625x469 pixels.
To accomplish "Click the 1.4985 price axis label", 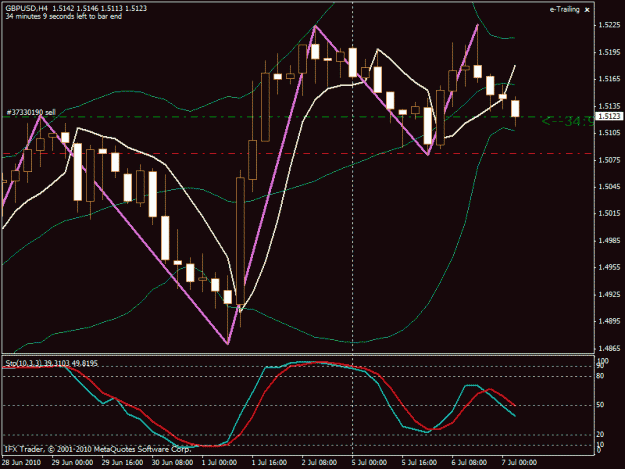I will [x=609, y=240].
